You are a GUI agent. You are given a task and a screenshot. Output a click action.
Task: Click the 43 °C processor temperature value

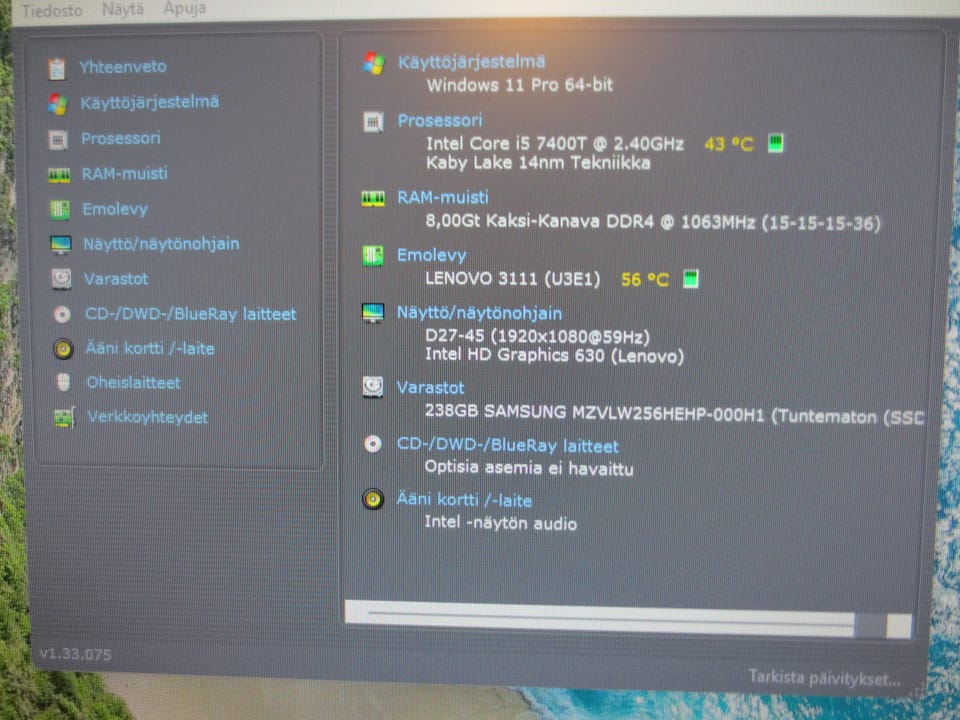tap(729, 144)
